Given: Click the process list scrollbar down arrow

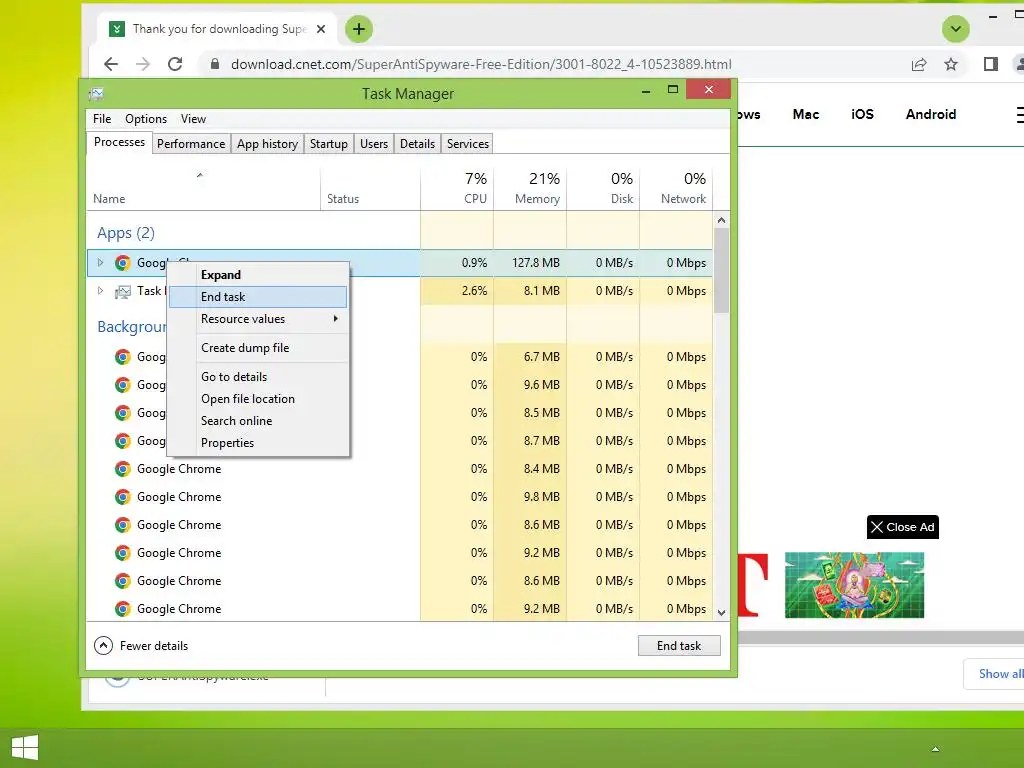Looking at the screenshot, I should click(721, 613).
